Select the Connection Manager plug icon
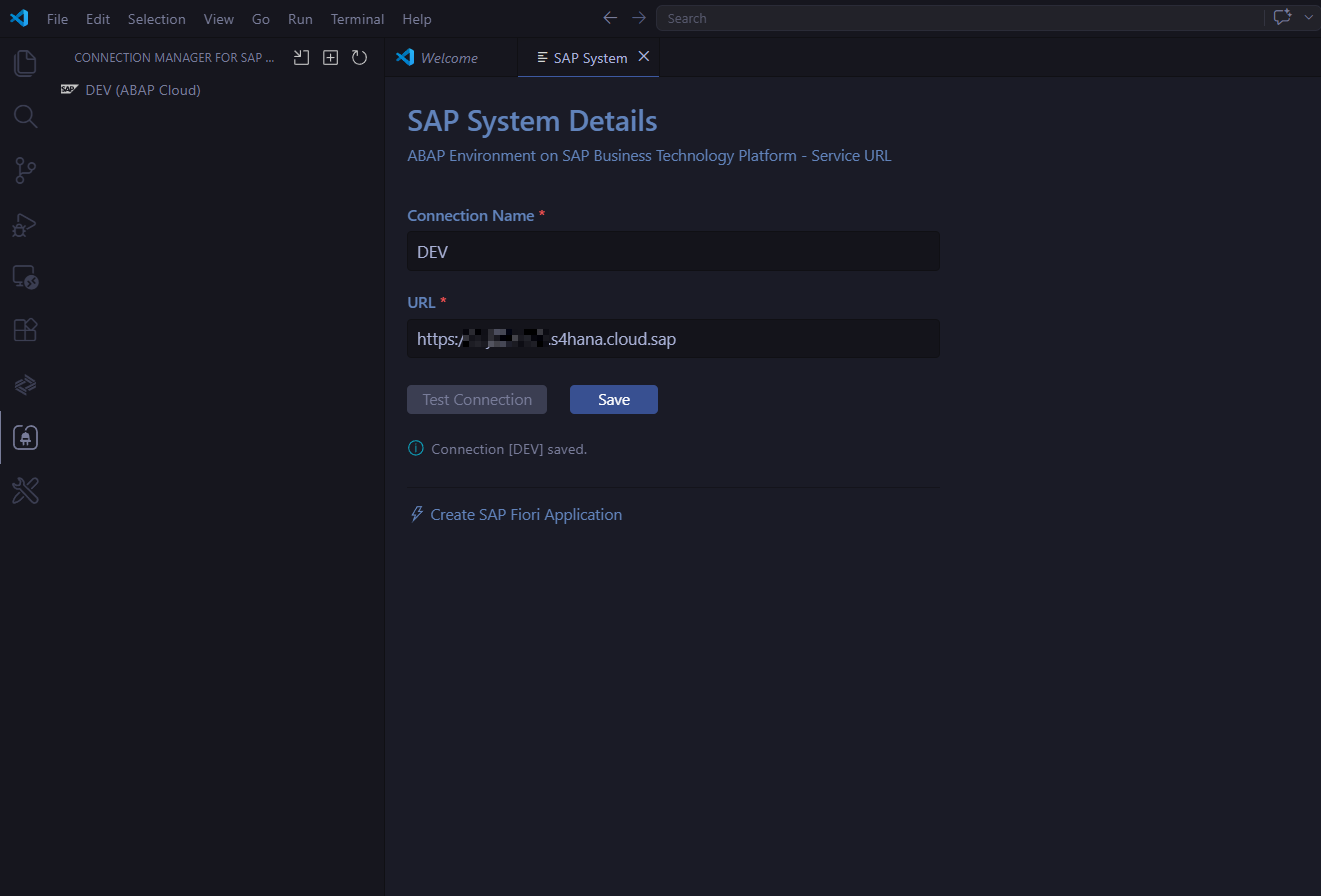Viewport: 1321px width, 896px height. pyautogui.click(x=25, y=437)
